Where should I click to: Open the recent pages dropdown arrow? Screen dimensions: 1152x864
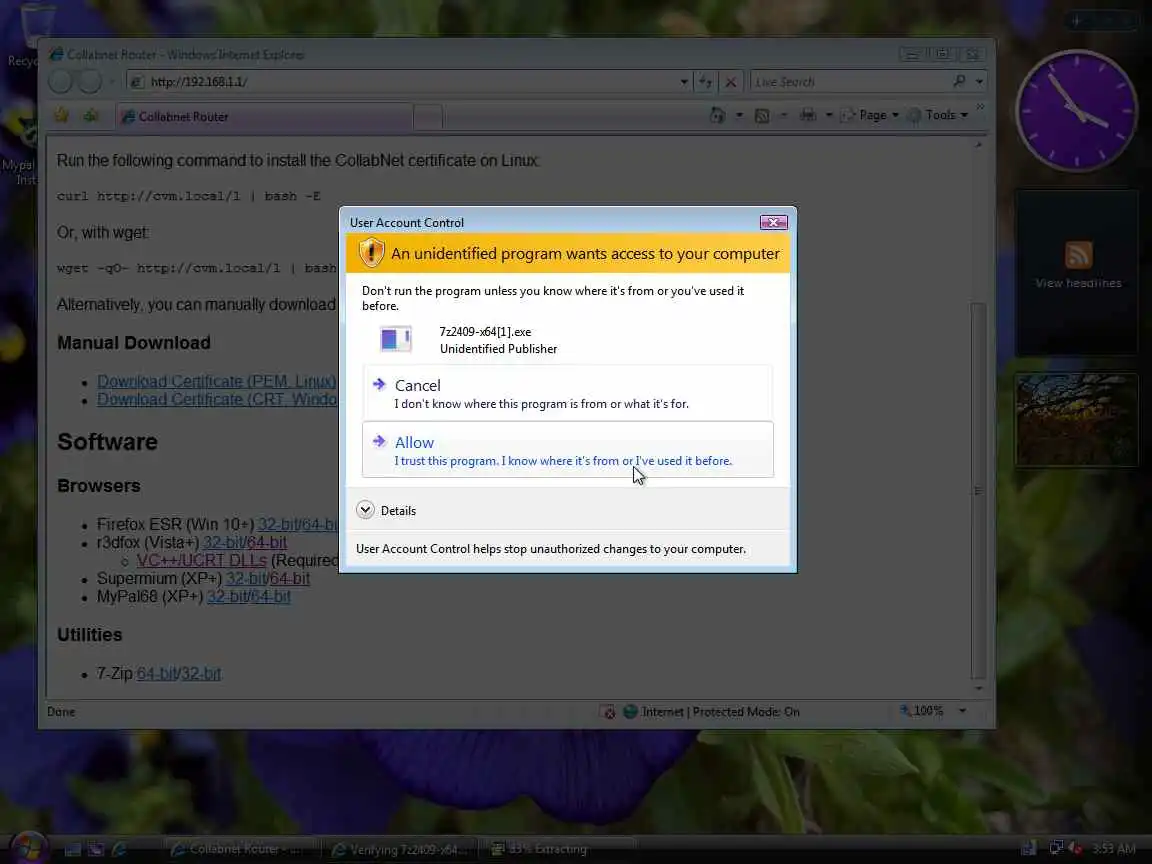(x=112, y=82)
